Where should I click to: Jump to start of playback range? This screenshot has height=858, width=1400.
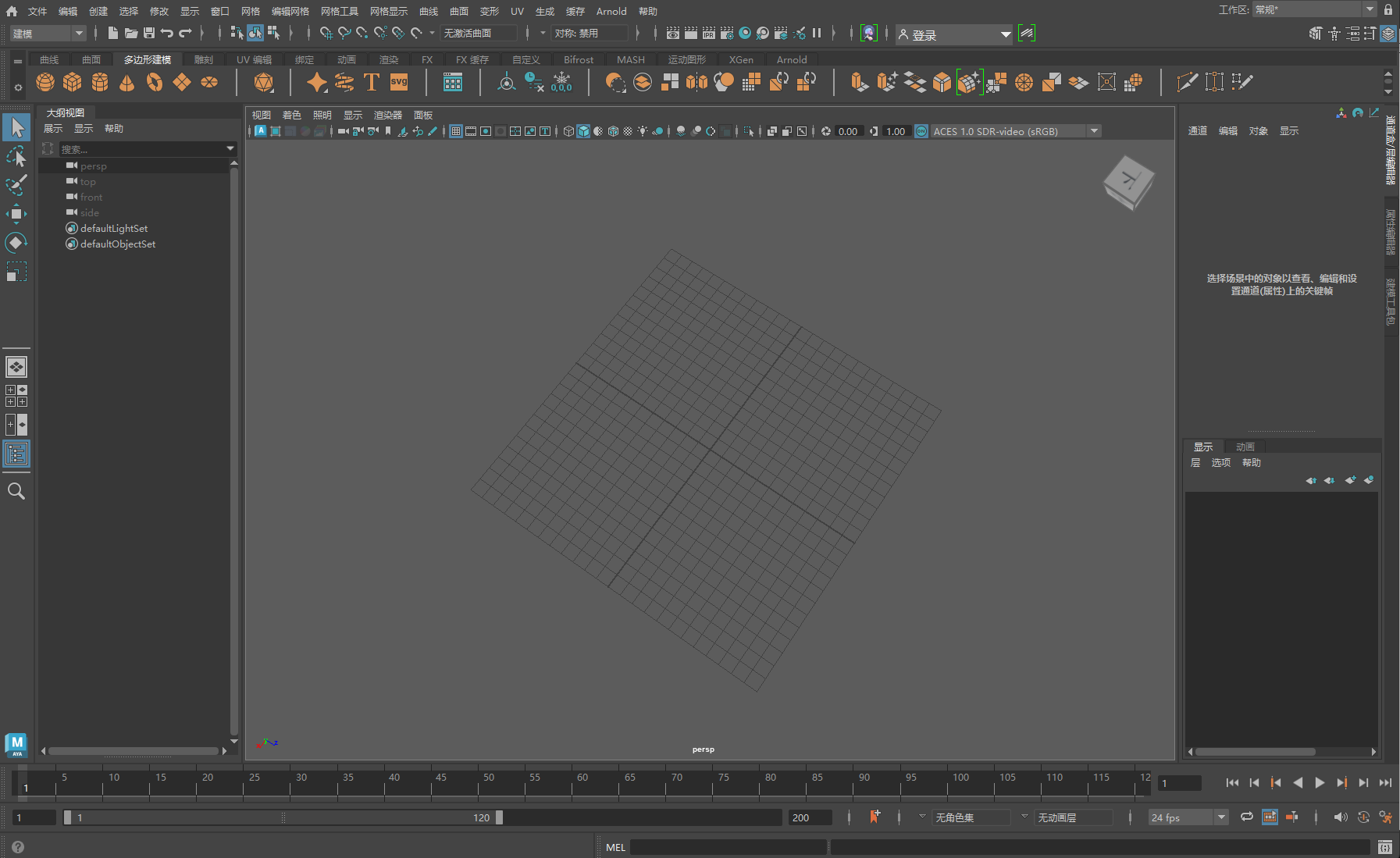coord(1232,782)
